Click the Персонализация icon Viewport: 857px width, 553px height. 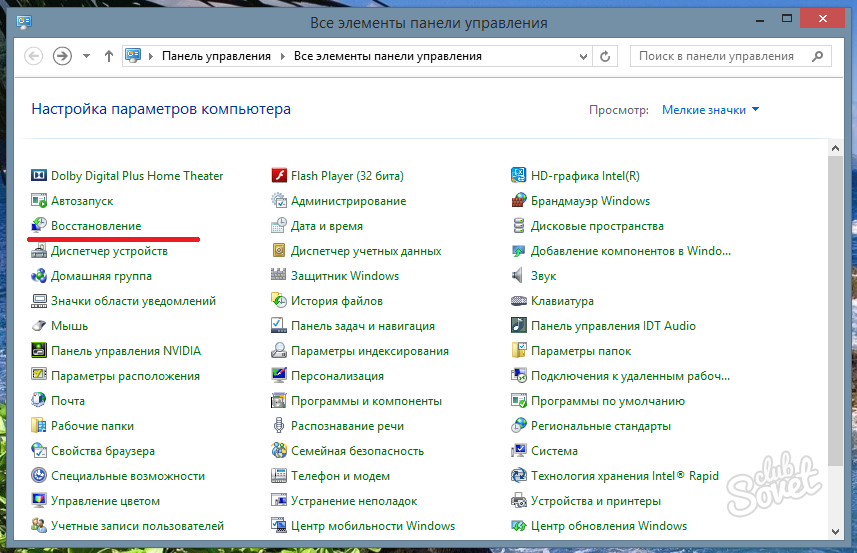(x=279, y=376)
